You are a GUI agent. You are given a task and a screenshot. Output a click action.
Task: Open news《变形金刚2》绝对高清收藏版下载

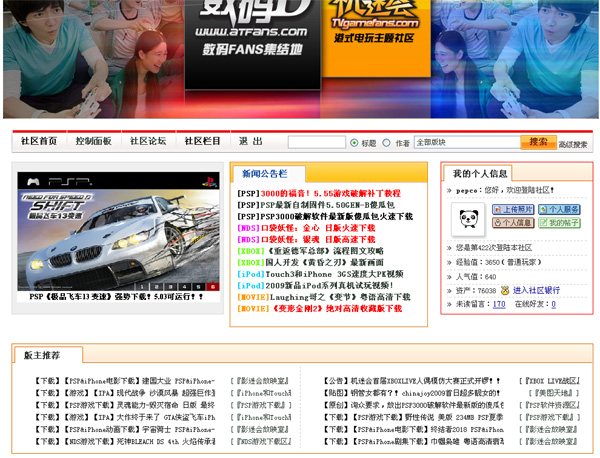pyautogui.click(x=337, y=308)
